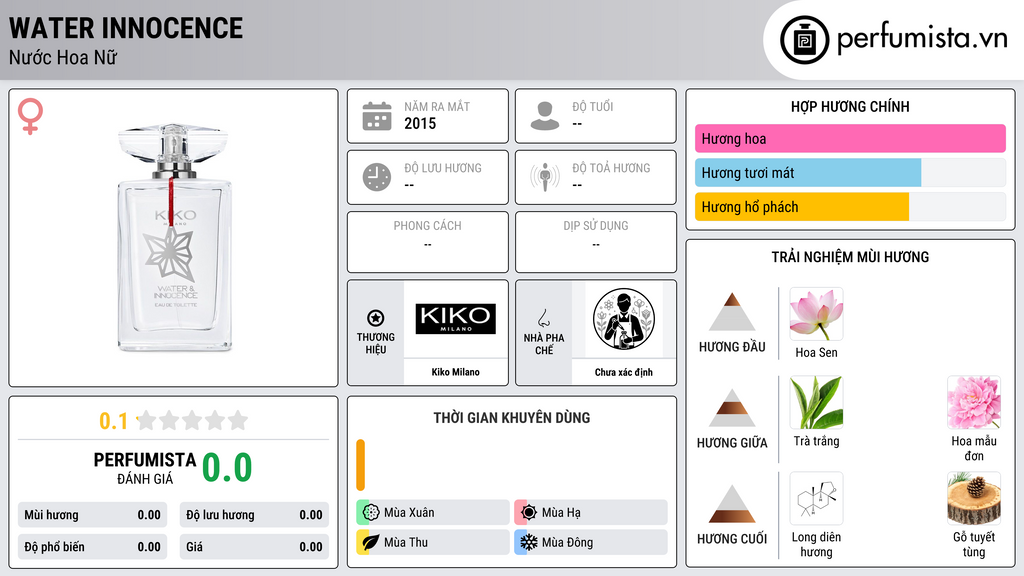
Task: Click the perfumista.vn perfume bottle logo icon
Action: (x=804, y=40)
